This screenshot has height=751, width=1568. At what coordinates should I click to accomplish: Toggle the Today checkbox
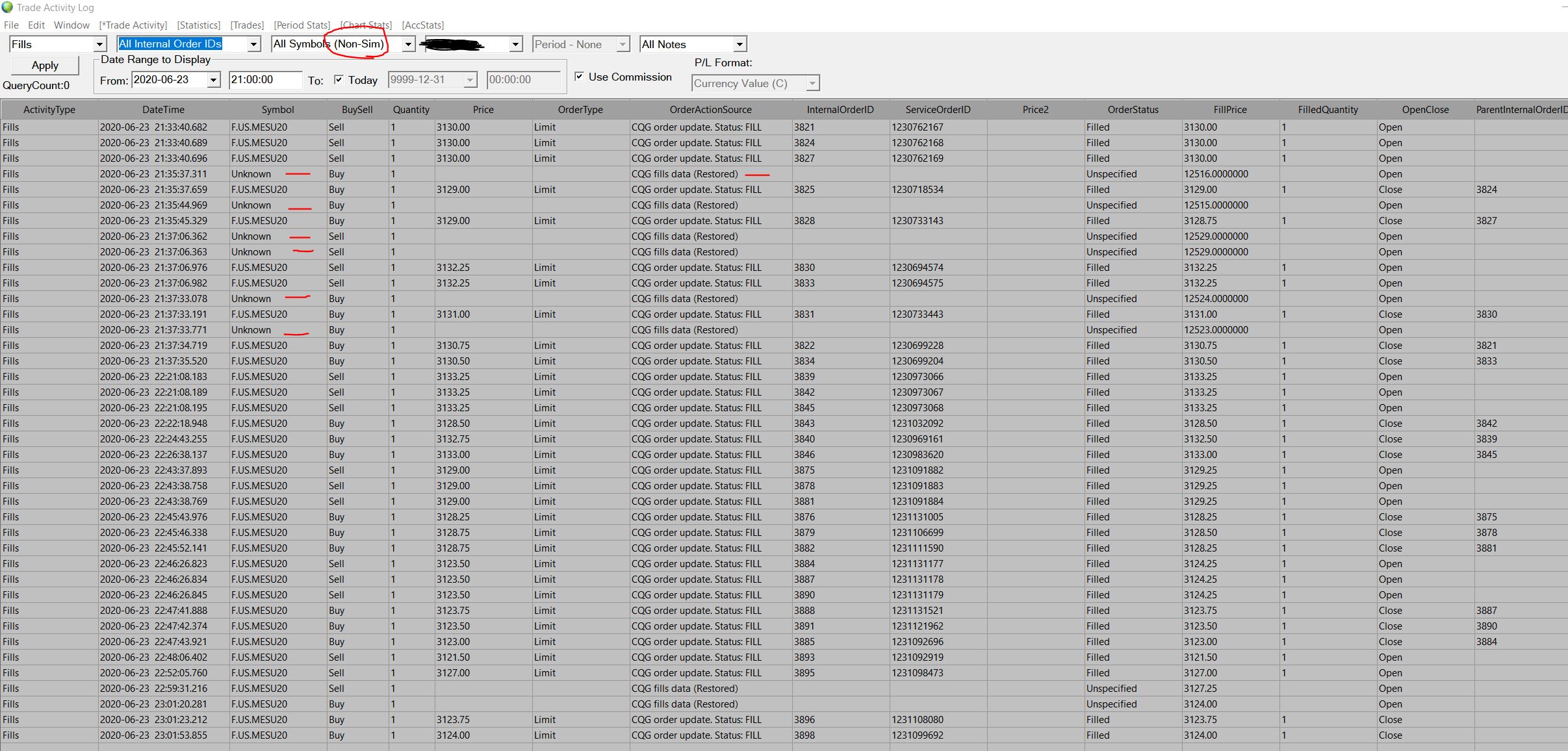[339, 79]
